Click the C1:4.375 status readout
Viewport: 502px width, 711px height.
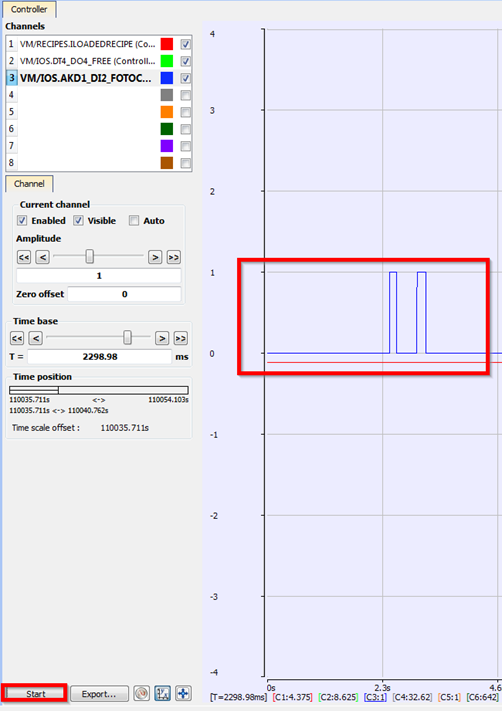coord(292,697)
